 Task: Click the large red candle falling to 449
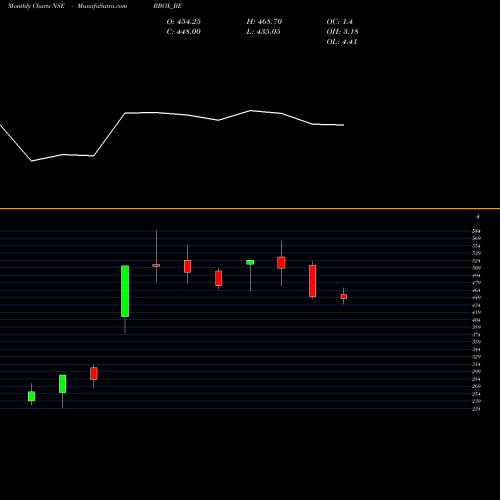(x=312, y=281)
